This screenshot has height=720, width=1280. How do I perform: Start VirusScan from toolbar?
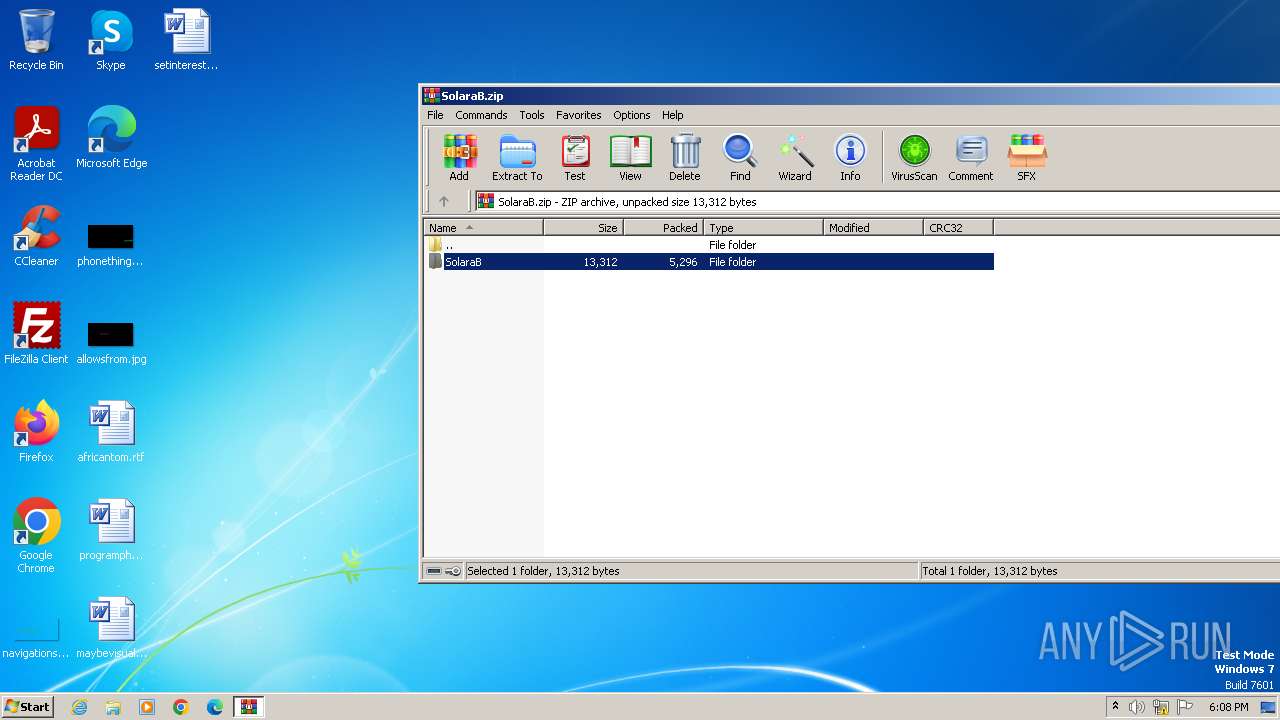click(x=914, y=158)
